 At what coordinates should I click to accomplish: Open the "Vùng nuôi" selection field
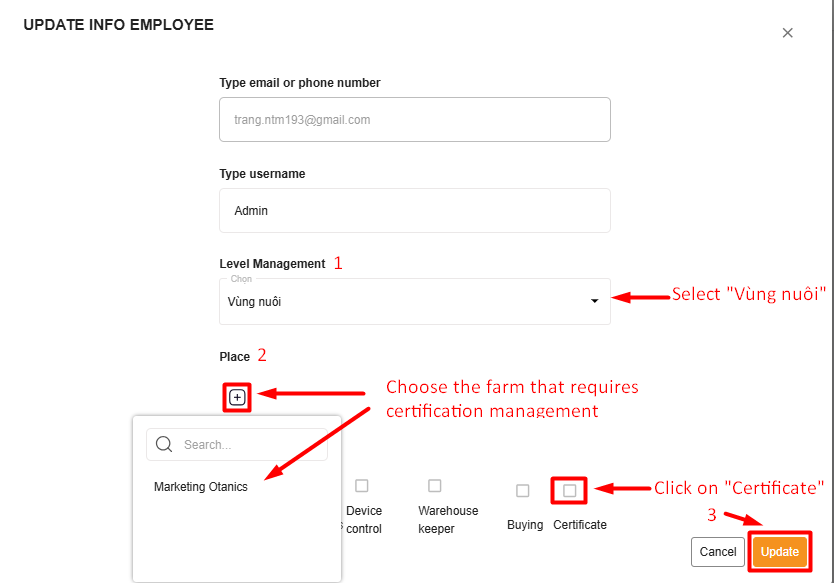click(x=400, y=301)
